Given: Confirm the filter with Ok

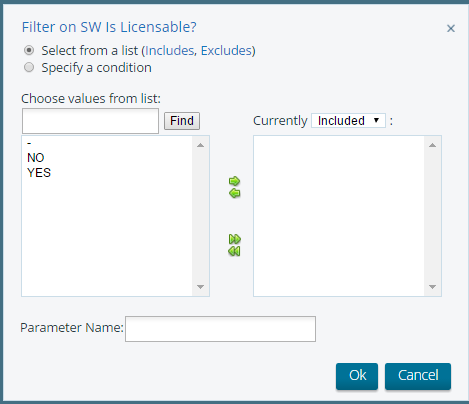Looking at the screenshot, I should pos(357,376).
